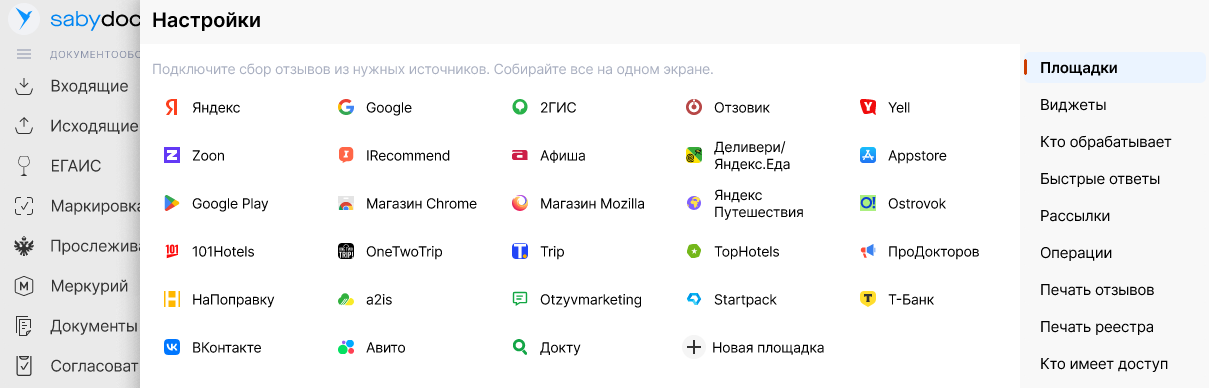Screen dimensions: 1209x388
Task: Open Рассылки in settings menu
Action: (1075, 216)
